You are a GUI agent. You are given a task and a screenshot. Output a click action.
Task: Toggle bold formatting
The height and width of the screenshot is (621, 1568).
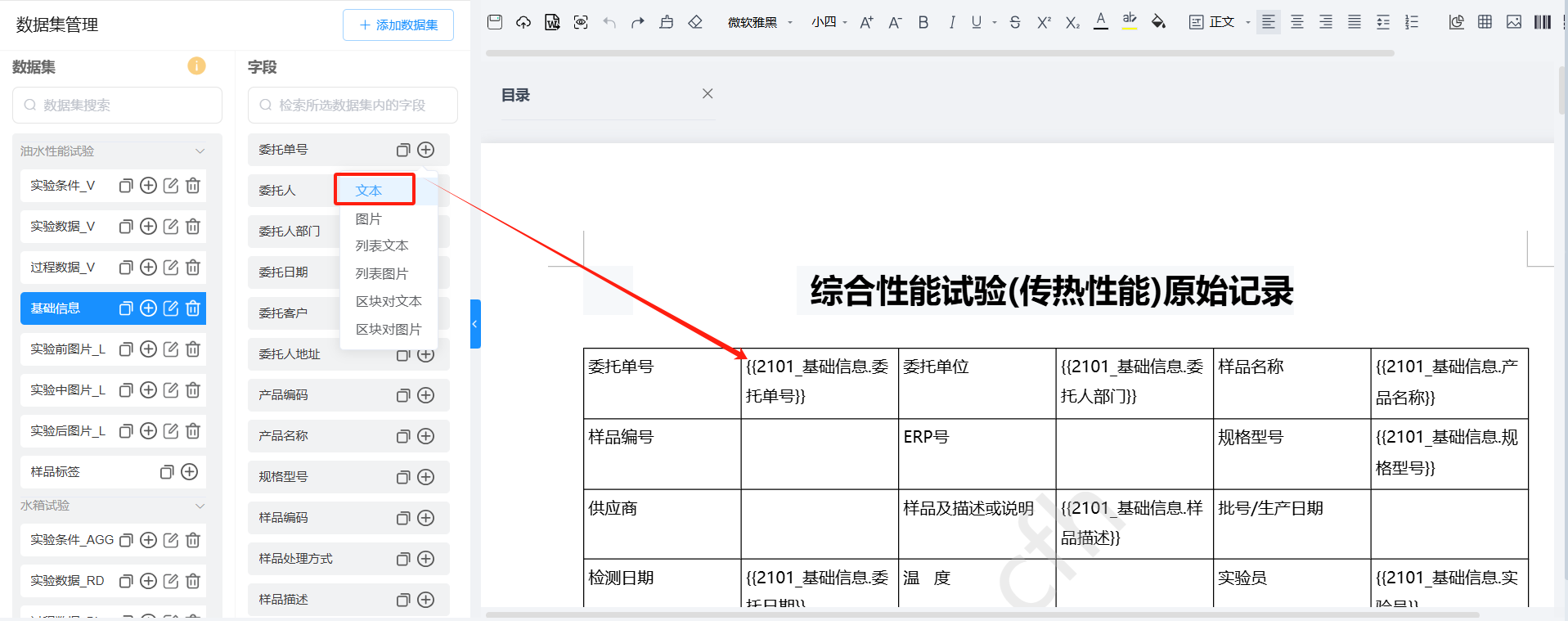[x=923, y=22]
